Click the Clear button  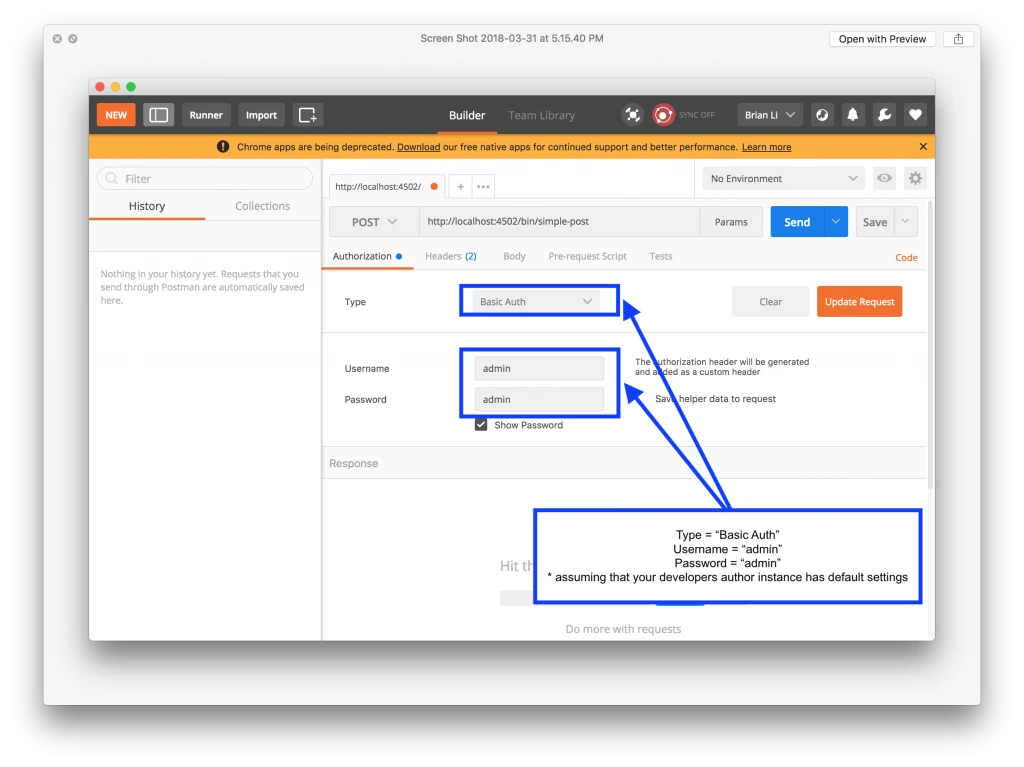coord(771,301)
